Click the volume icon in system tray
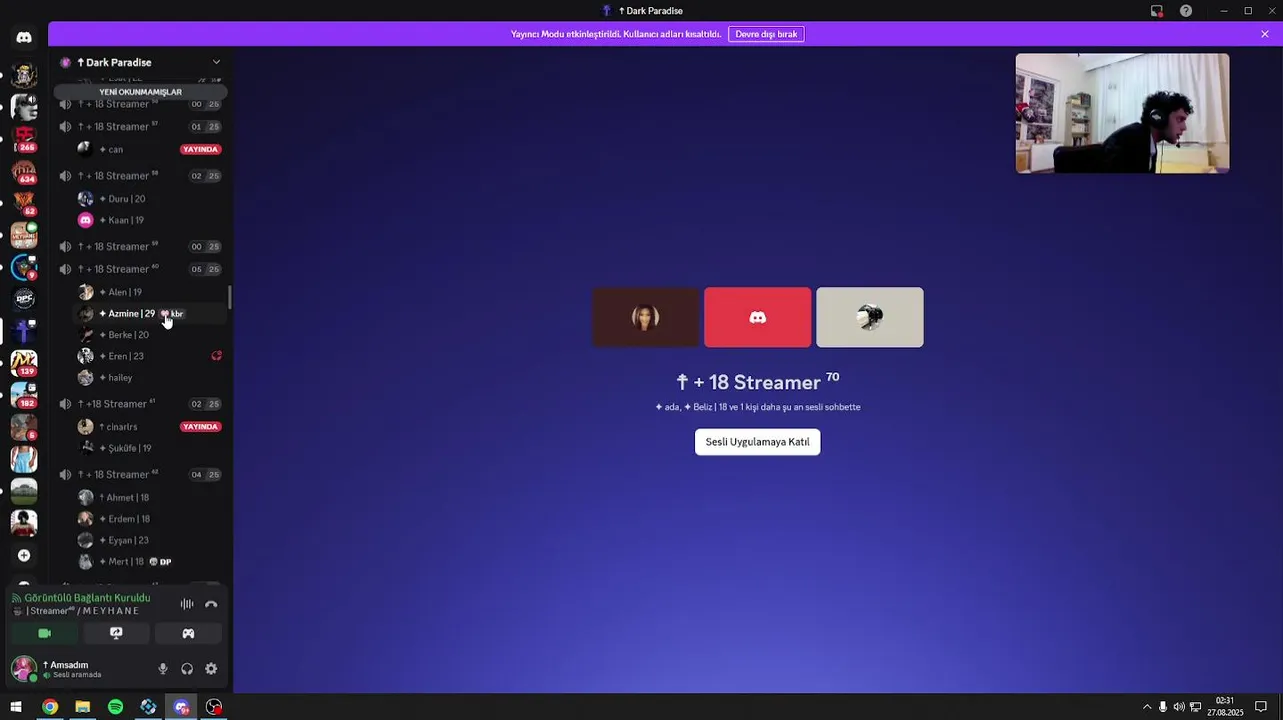Viewport: 1283px width, 720px height. coord(1179,707)
